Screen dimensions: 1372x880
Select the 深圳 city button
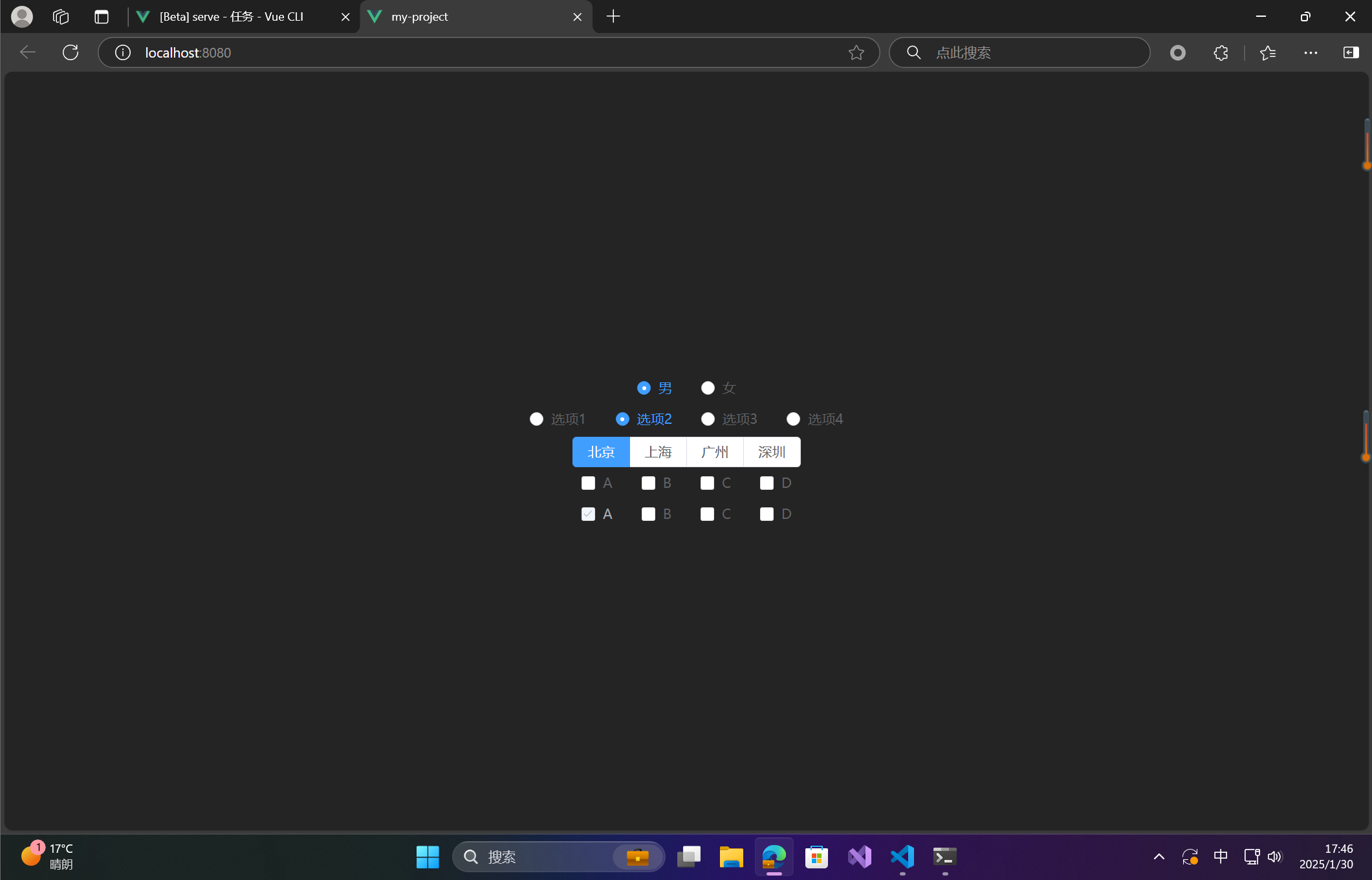click(x=772, y=452)
